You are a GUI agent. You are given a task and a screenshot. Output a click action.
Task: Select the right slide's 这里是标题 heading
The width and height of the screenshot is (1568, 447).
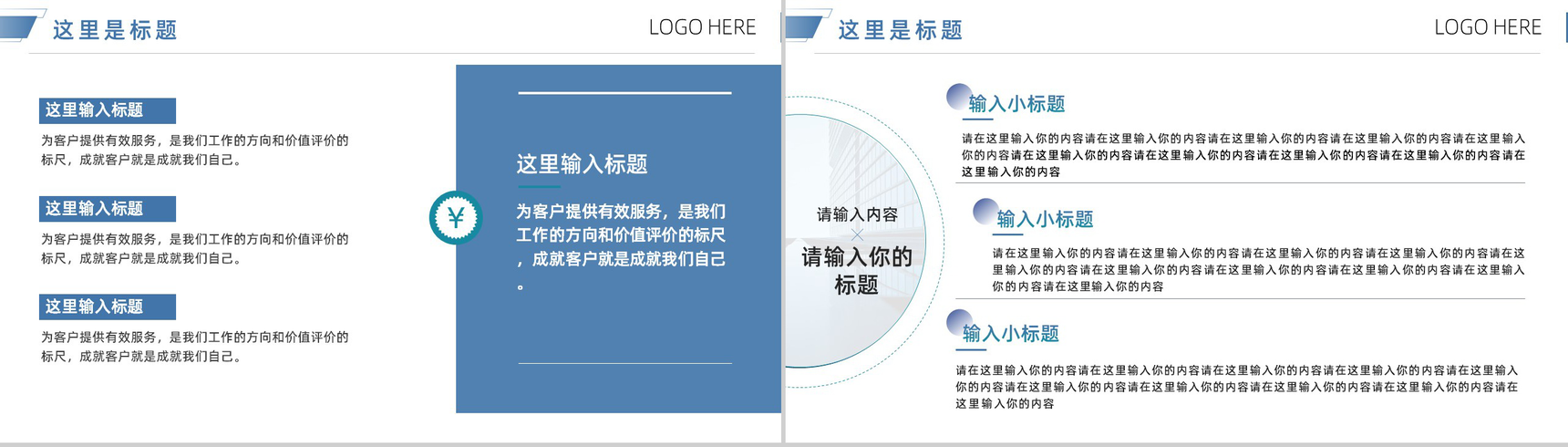click(901, 30)
